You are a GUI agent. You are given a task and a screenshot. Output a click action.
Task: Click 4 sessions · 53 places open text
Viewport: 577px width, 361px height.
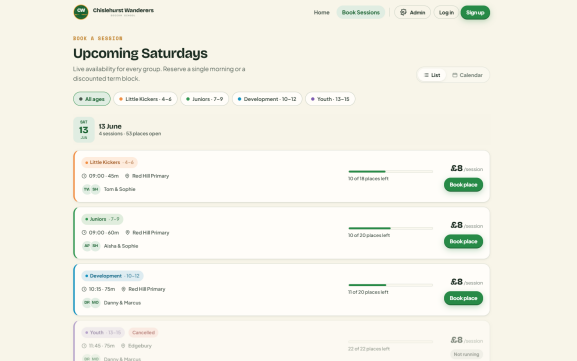point(130,134)
